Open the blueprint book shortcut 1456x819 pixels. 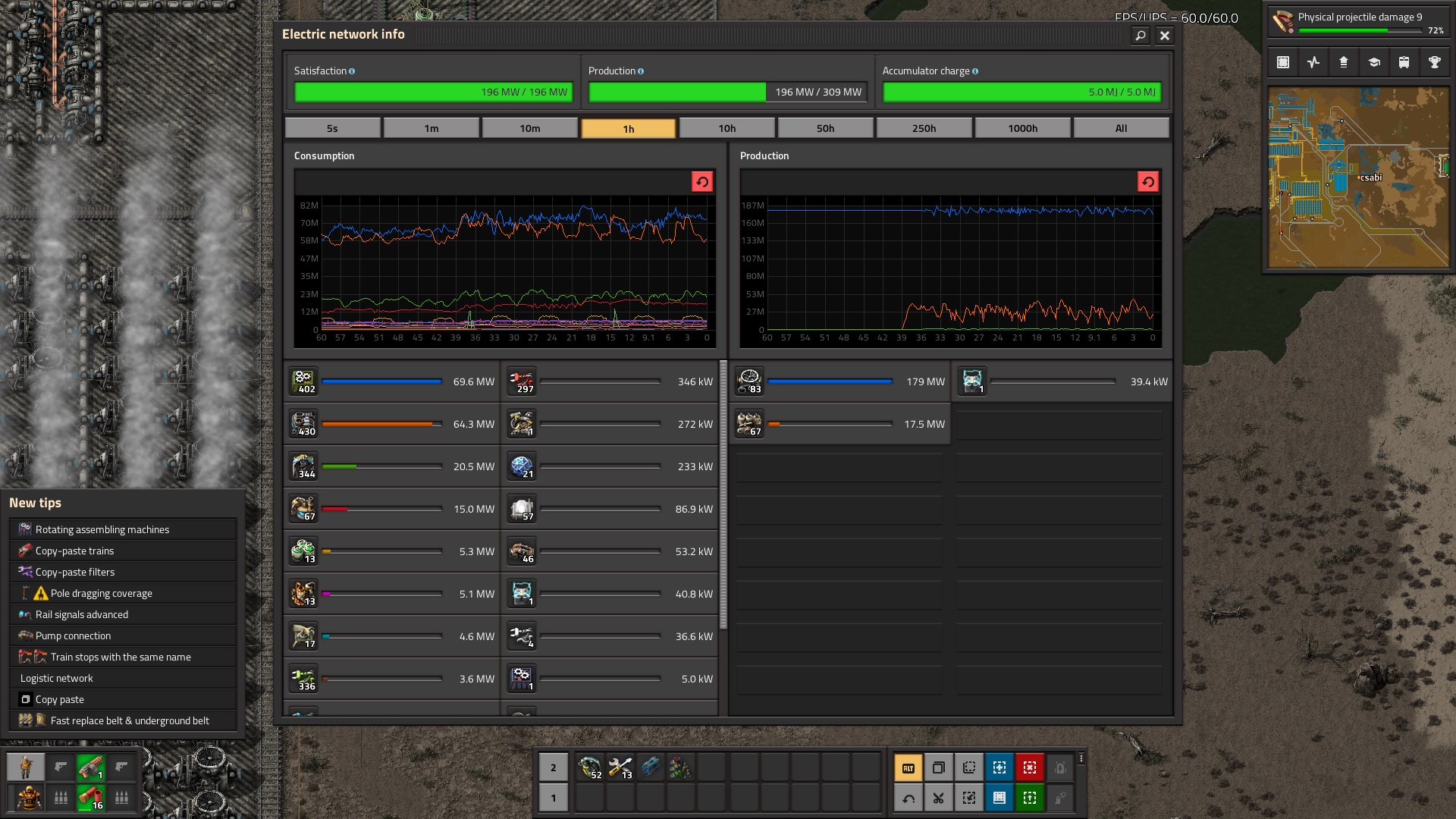(x=999, y=798)
